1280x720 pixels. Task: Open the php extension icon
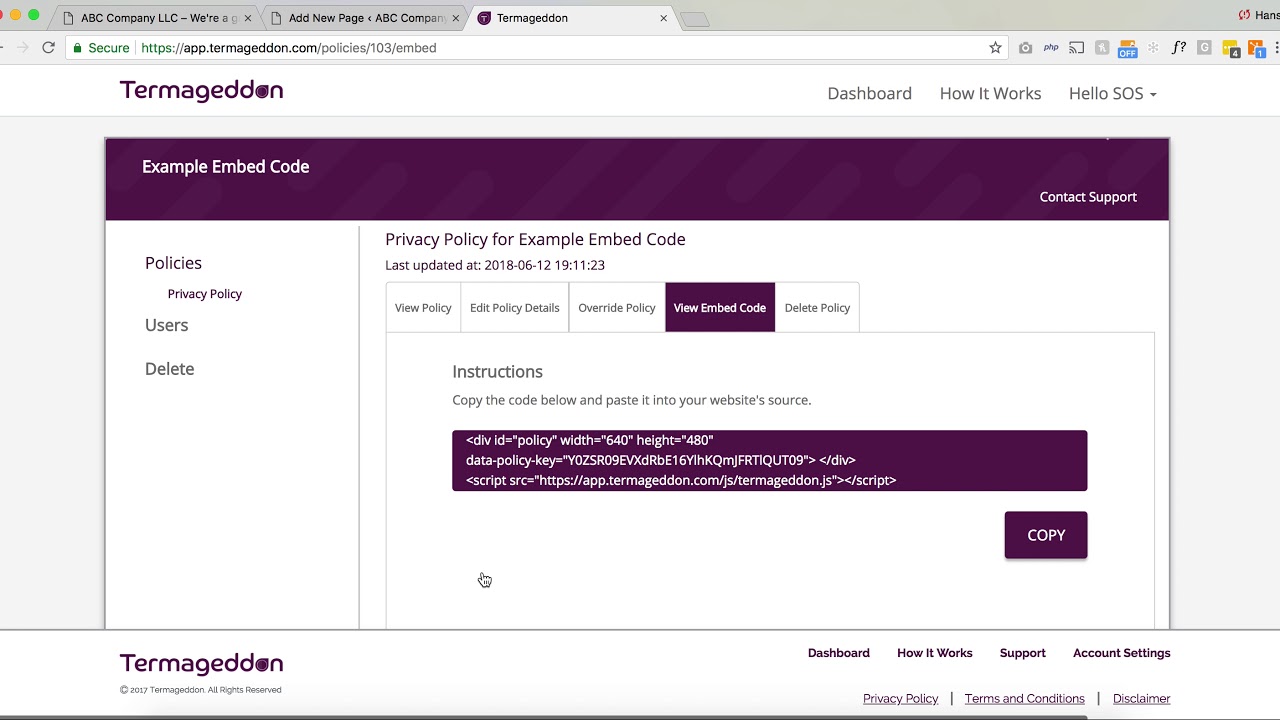pos(1051,47)
